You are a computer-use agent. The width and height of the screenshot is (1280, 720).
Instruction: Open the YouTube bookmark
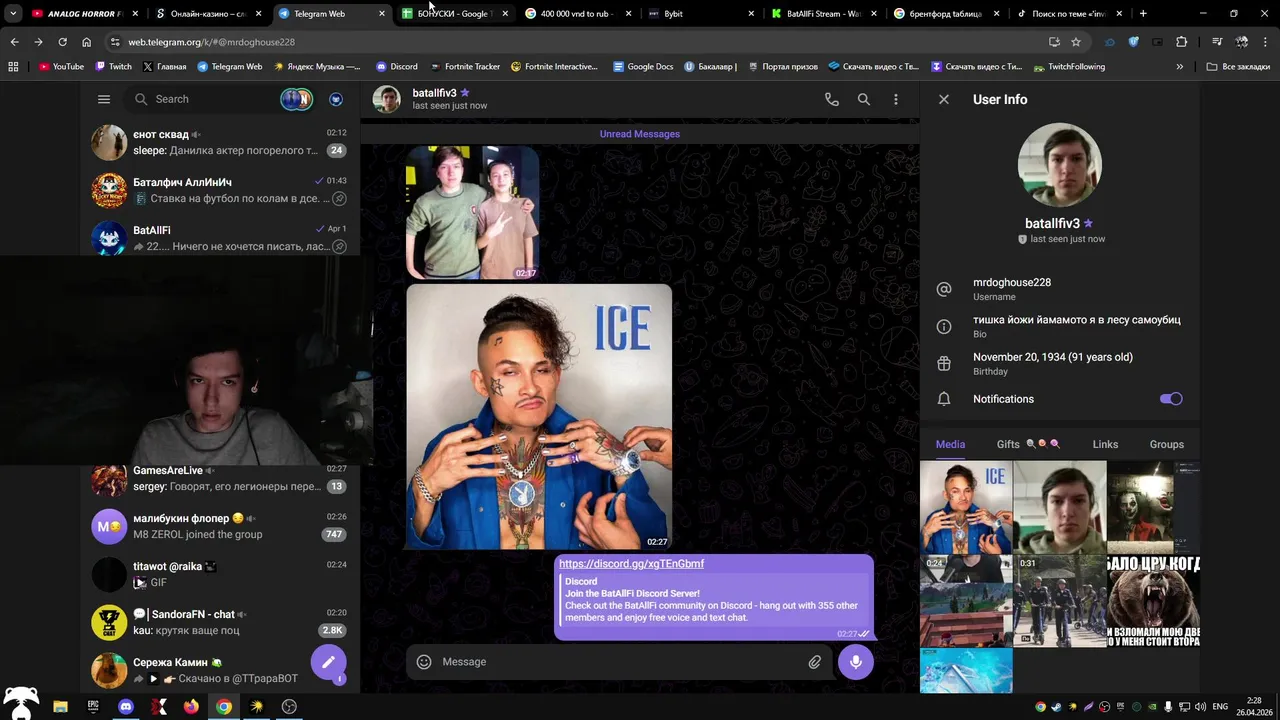61,67
